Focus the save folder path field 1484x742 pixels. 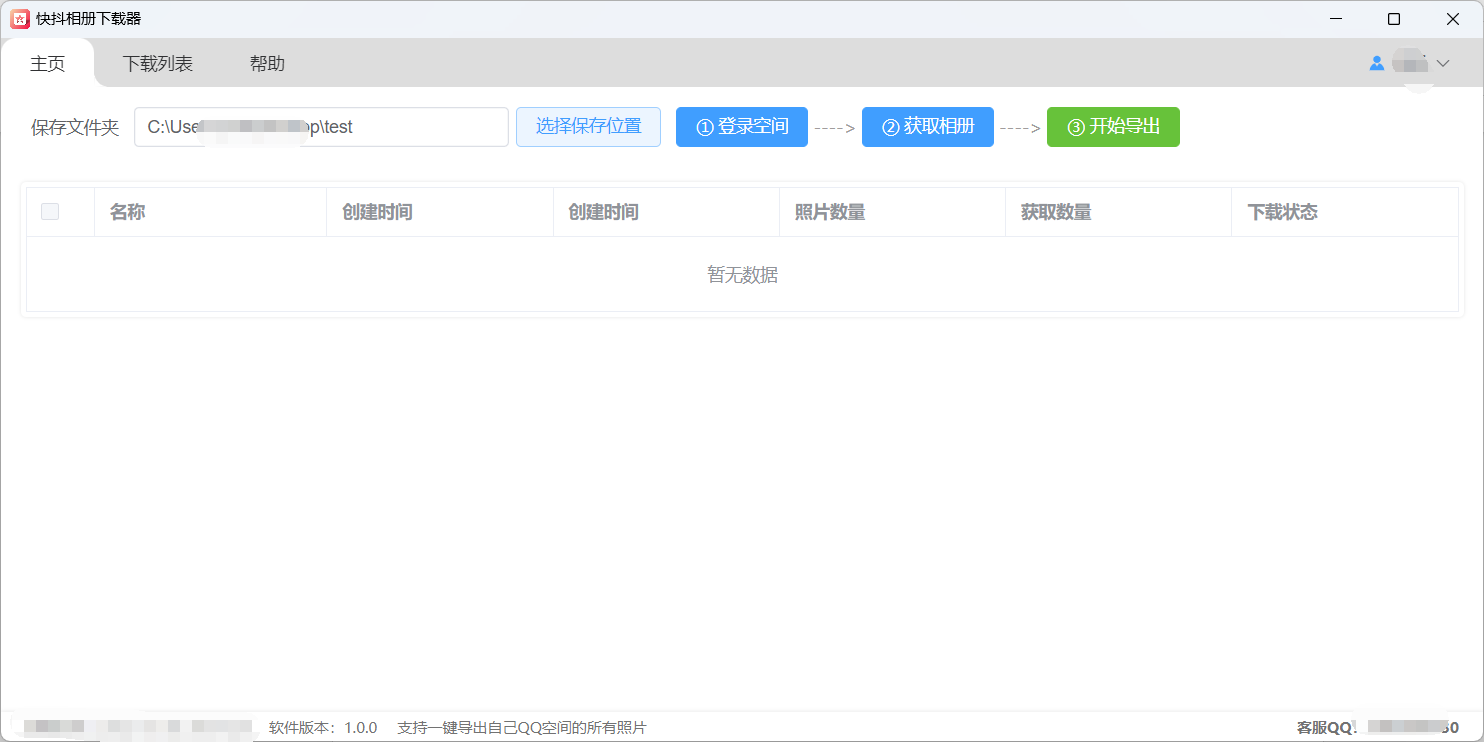(321, 127)
